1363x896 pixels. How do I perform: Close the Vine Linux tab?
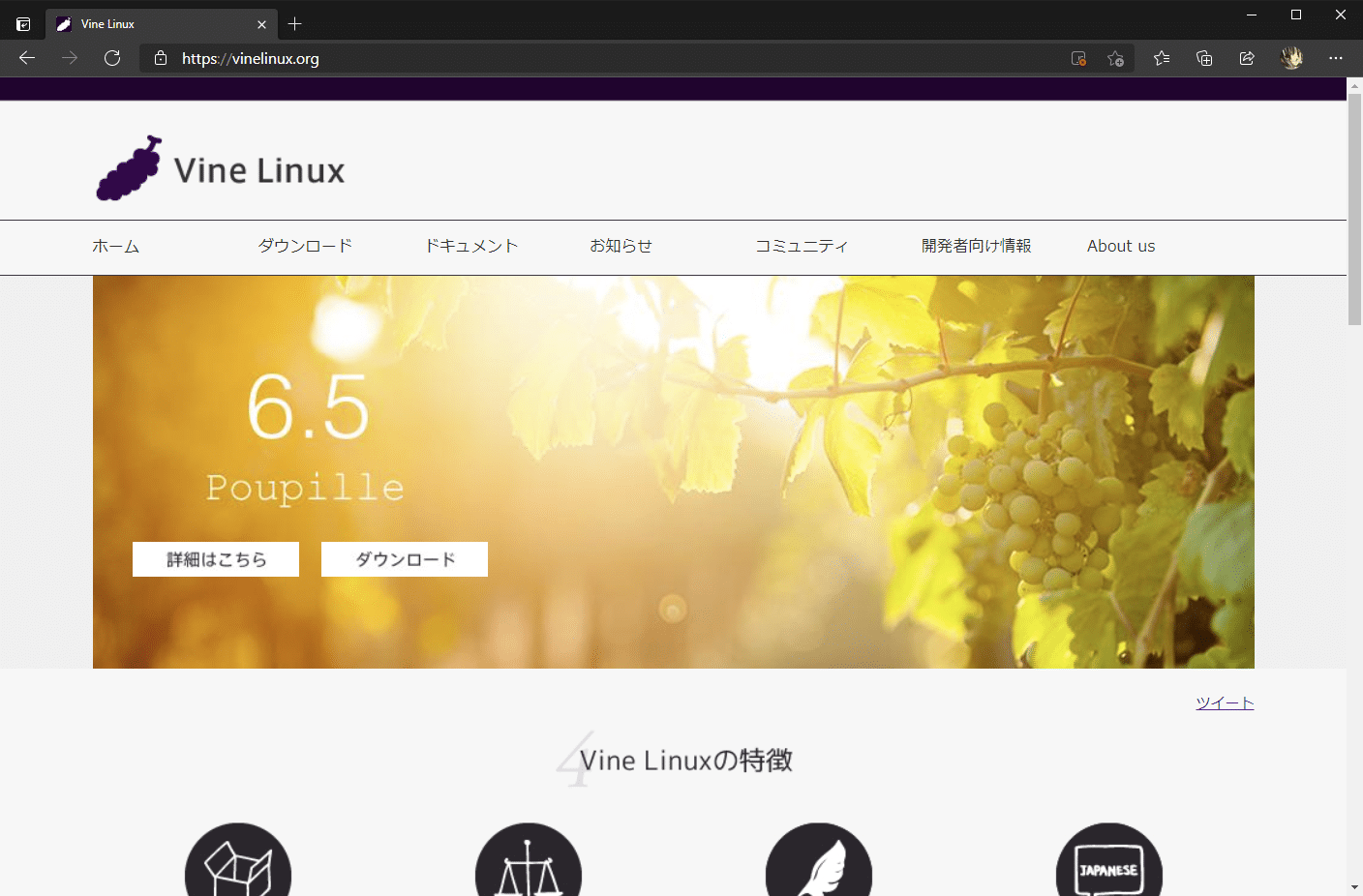click(x=261, y=24)
